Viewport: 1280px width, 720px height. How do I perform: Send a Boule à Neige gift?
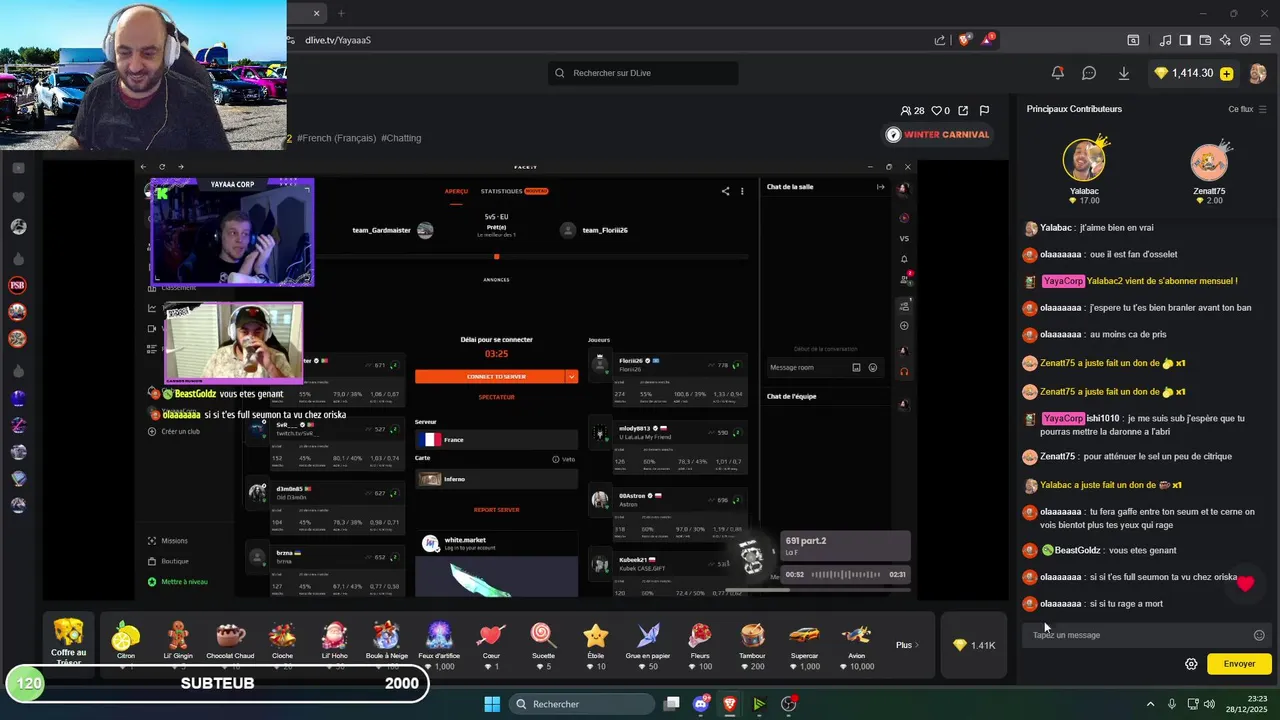pyautogui.click(x=386, y=643)
